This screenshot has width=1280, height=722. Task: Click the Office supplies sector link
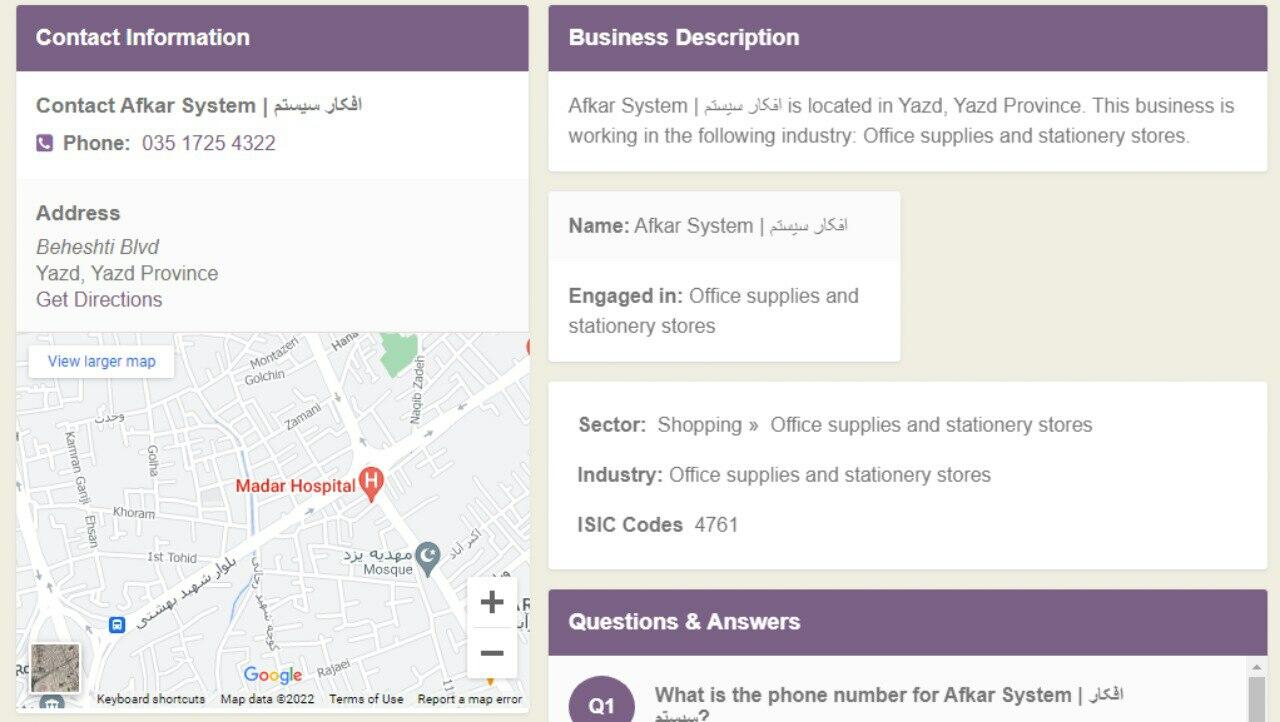pyautogui.click(x=931, y=425)
